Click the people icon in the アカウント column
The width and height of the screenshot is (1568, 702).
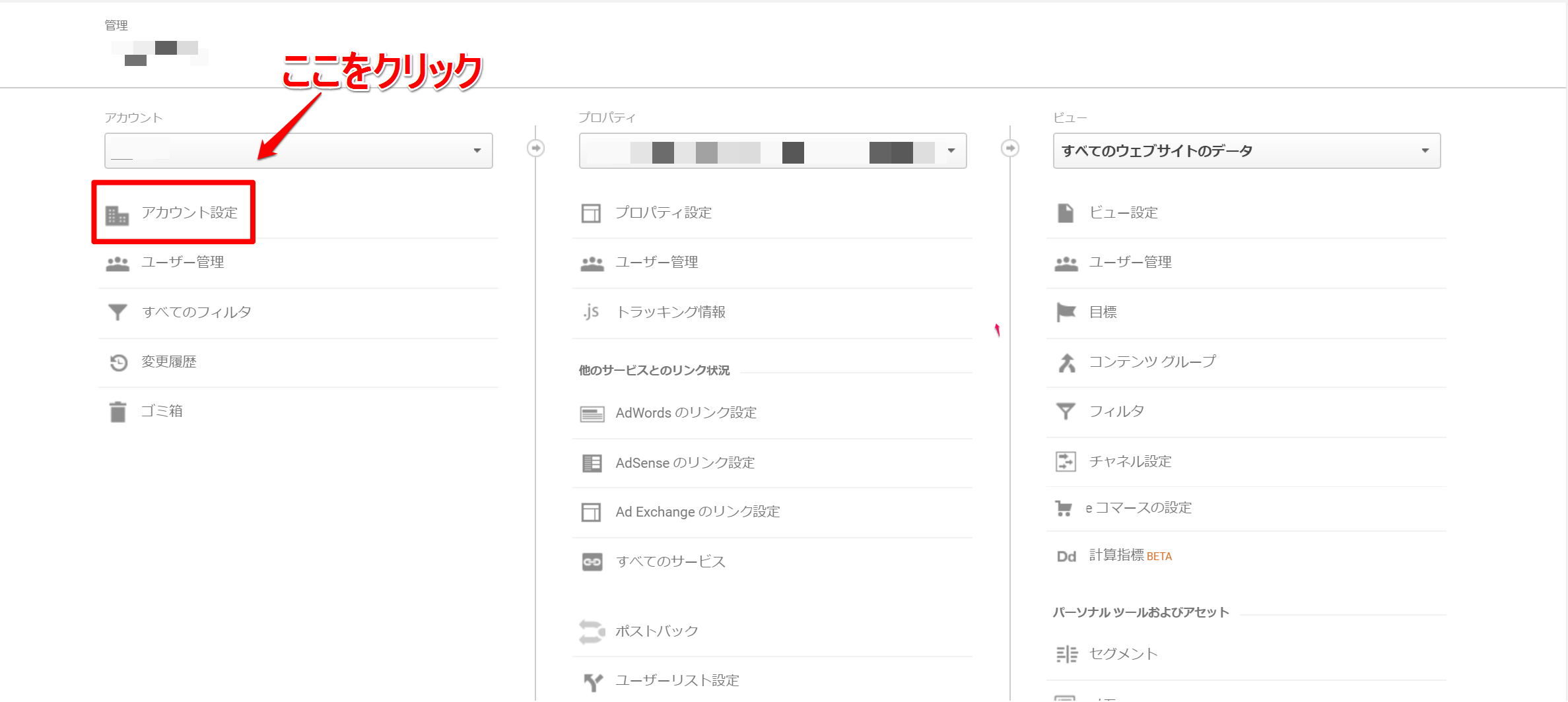click(118, 264)
